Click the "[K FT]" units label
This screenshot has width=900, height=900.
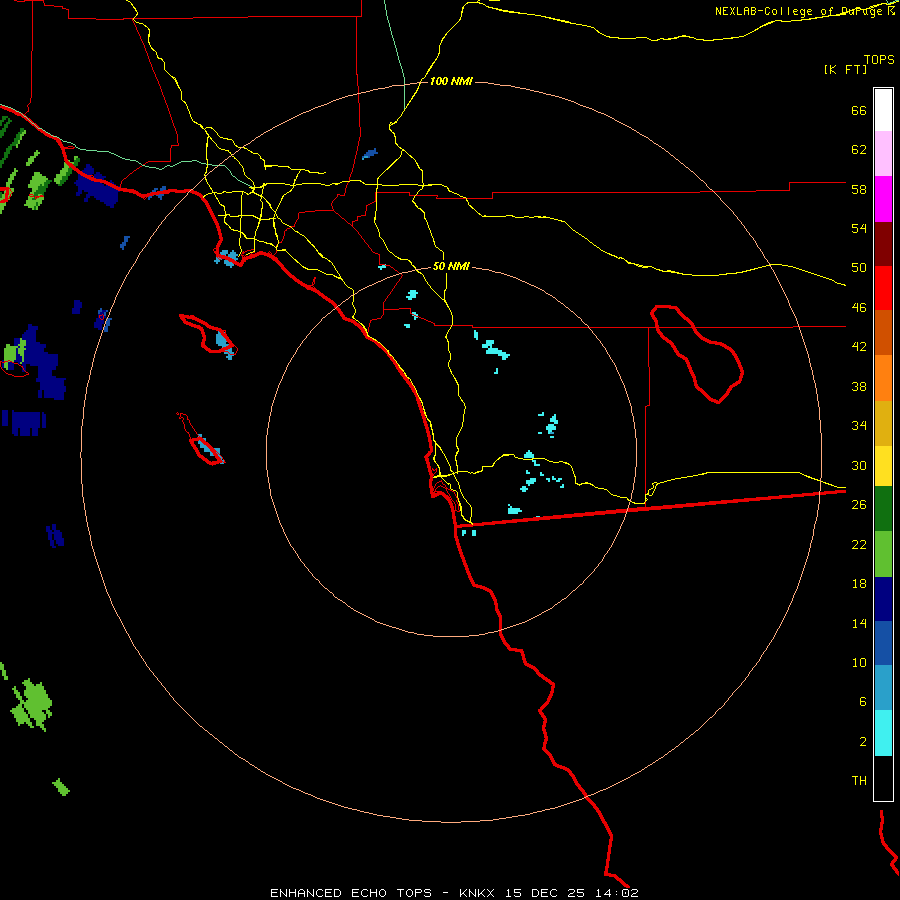(x=845, y=70)
